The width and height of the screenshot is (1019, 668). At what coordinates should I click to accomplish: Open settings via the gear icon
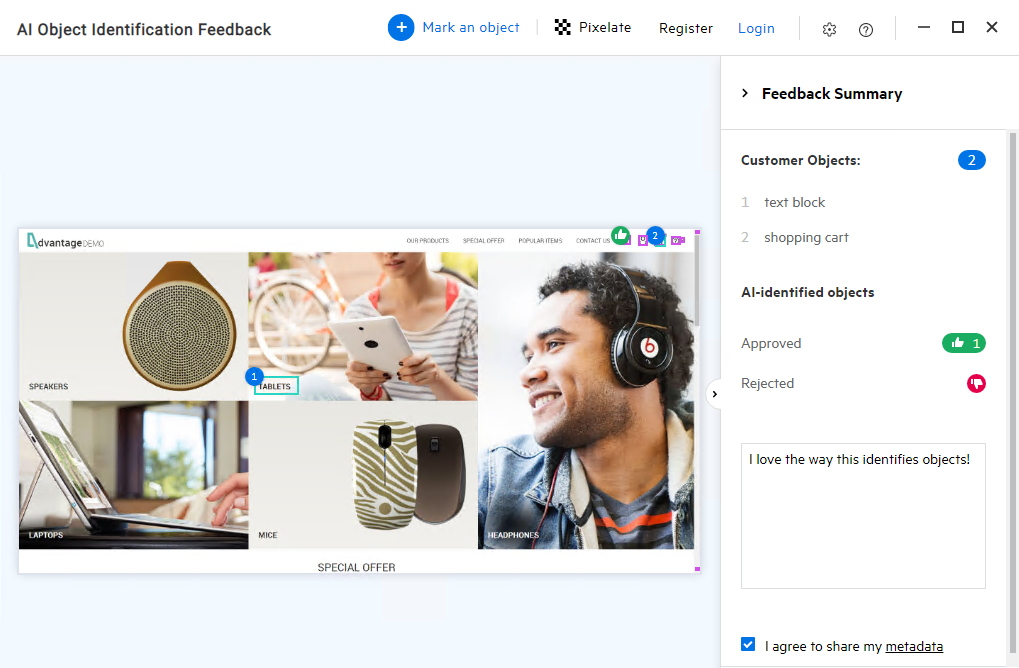point(829,29)
